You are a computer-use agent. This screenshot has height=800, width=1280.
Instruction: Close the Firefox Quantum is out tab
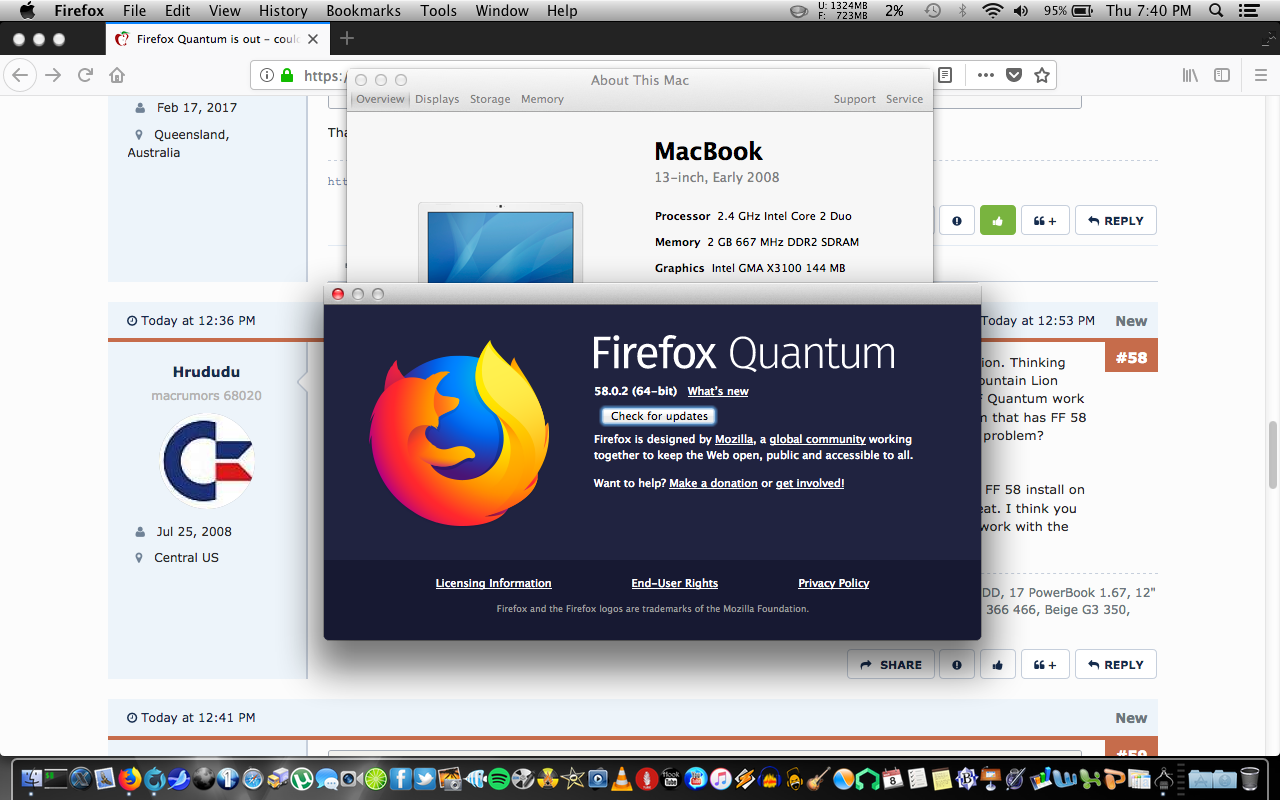pos(313,39)
